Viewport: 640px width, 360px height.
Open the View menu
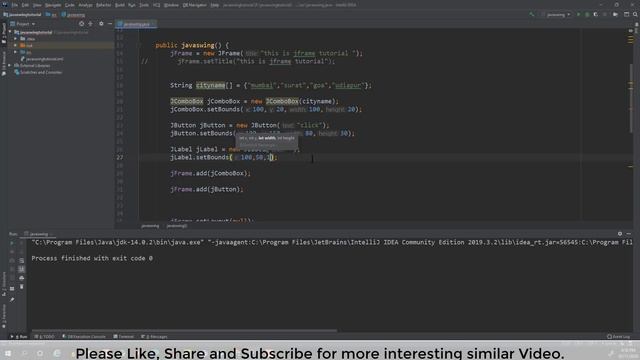tap(37, 5)
